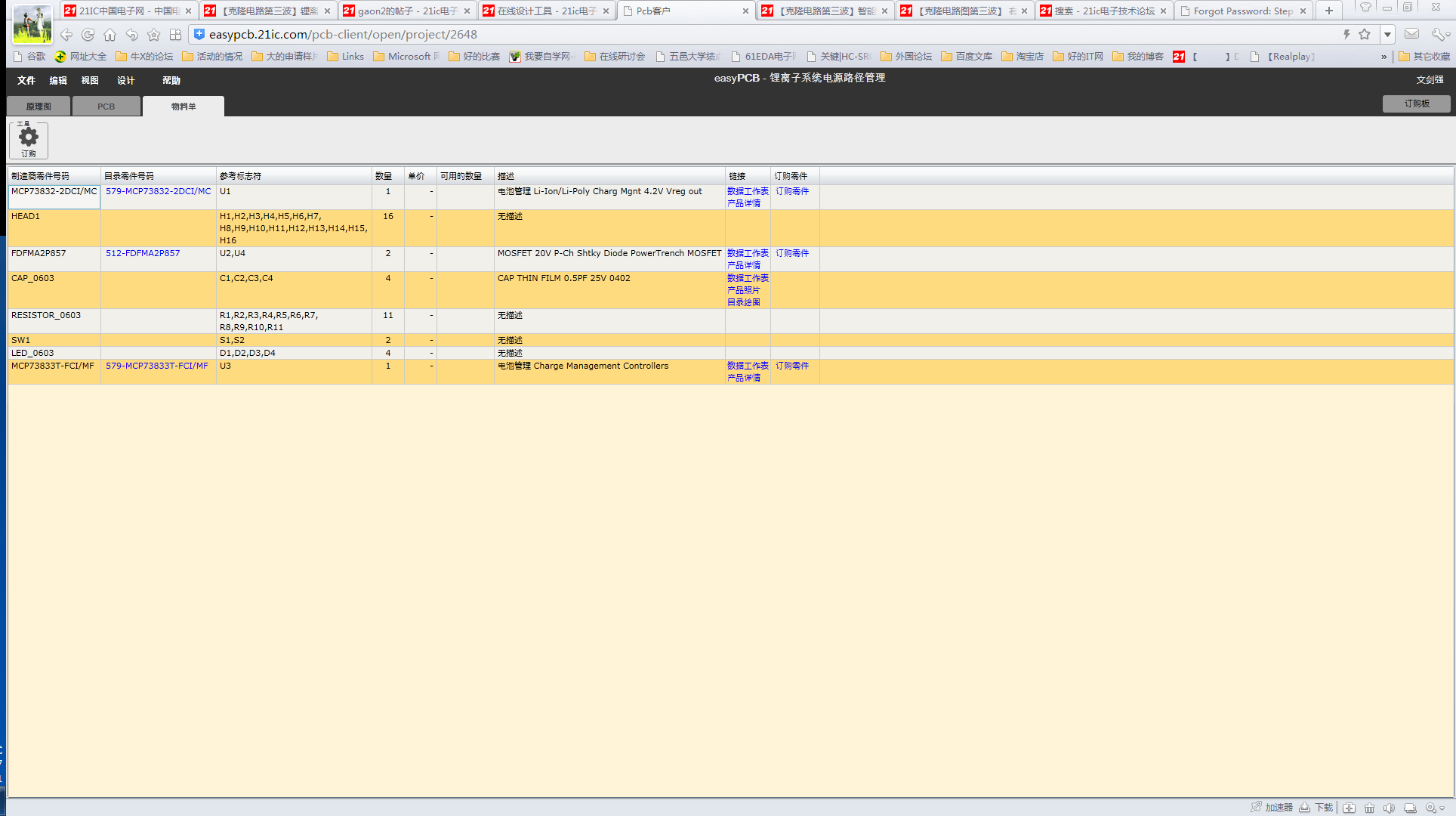This screenshot has width=1456, height=816.
Task: Go back with the browser back arrow
Action: tap(66, 35)
